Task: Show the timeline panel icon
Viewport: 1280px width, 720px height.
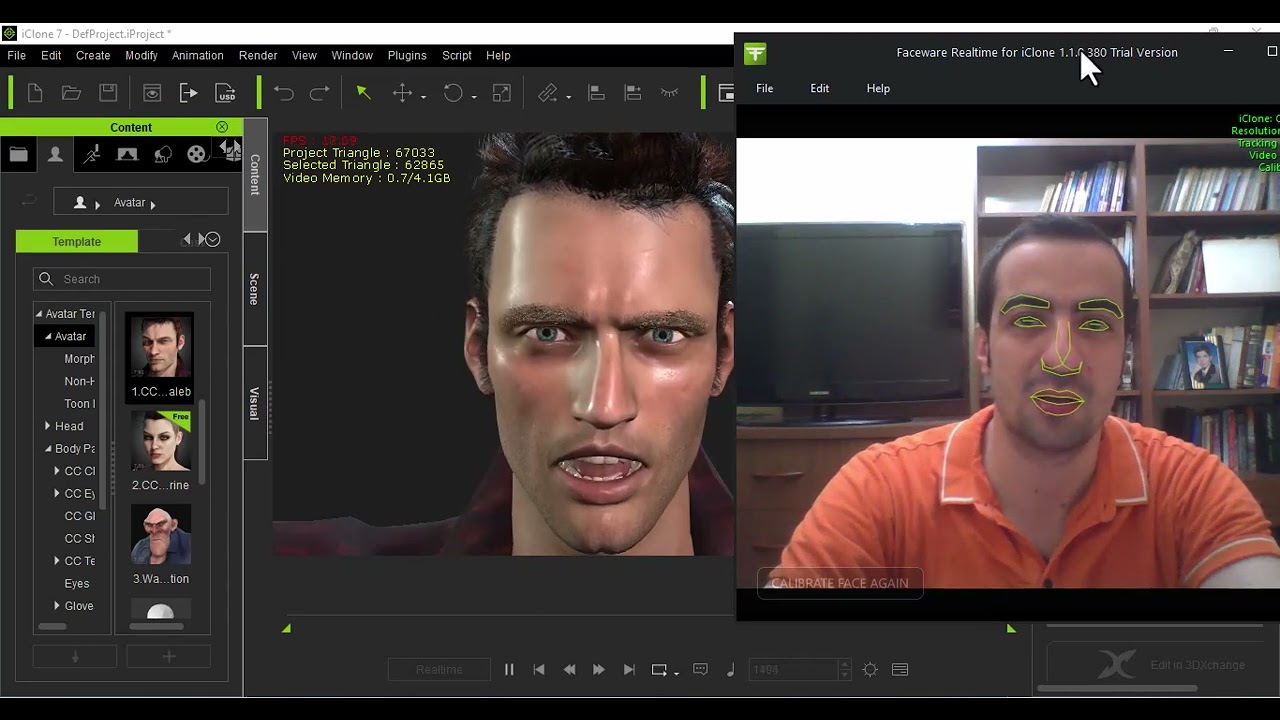Action: [900, 670]
